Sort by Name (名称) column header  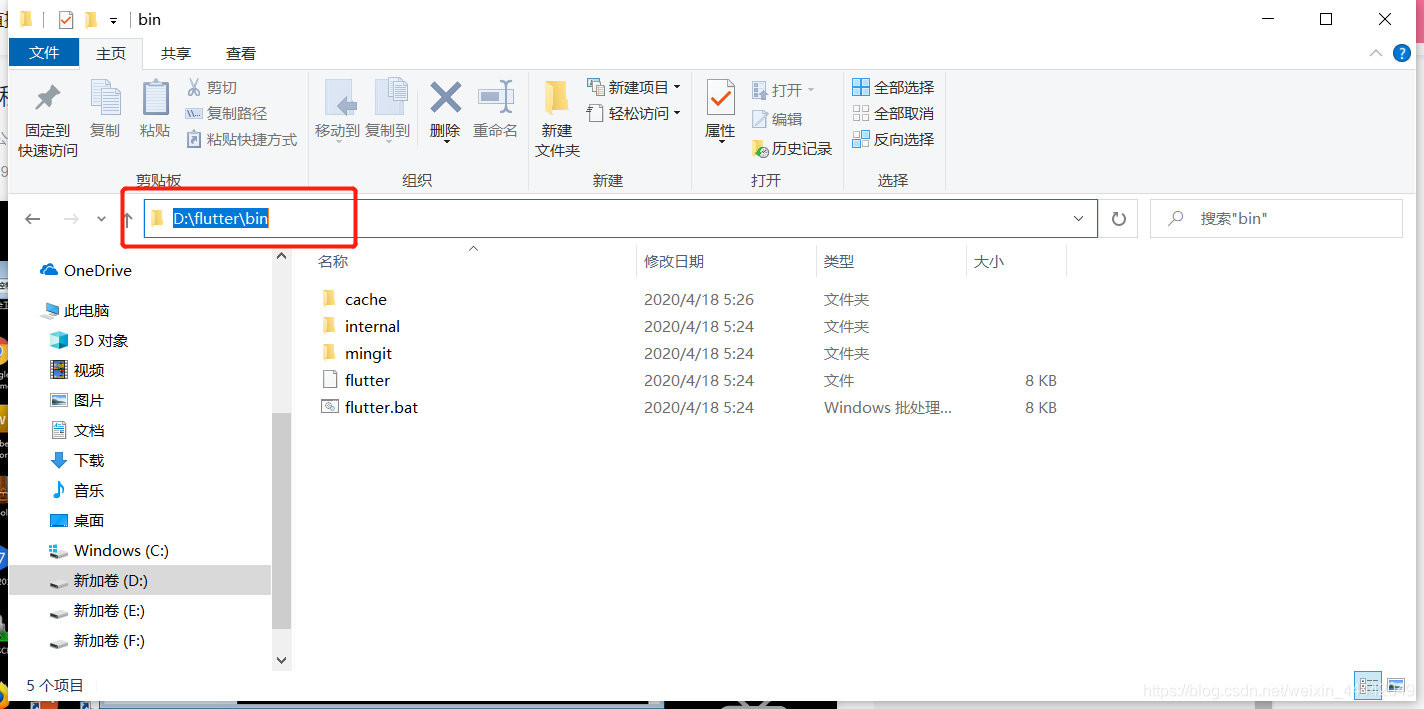click(x=473, y=262)
